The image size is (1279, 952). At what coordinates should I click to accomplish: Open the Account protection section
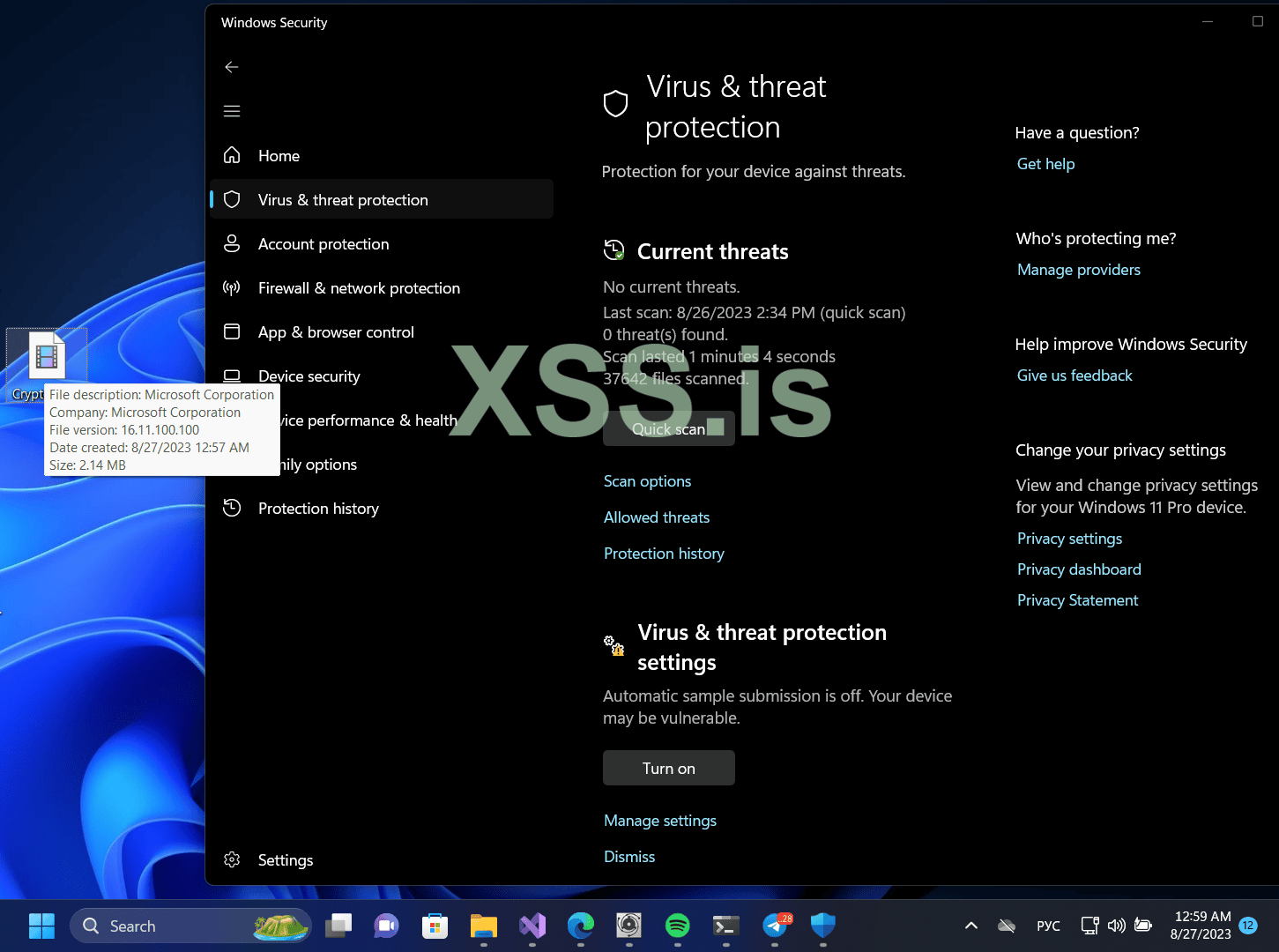point(323,243)
